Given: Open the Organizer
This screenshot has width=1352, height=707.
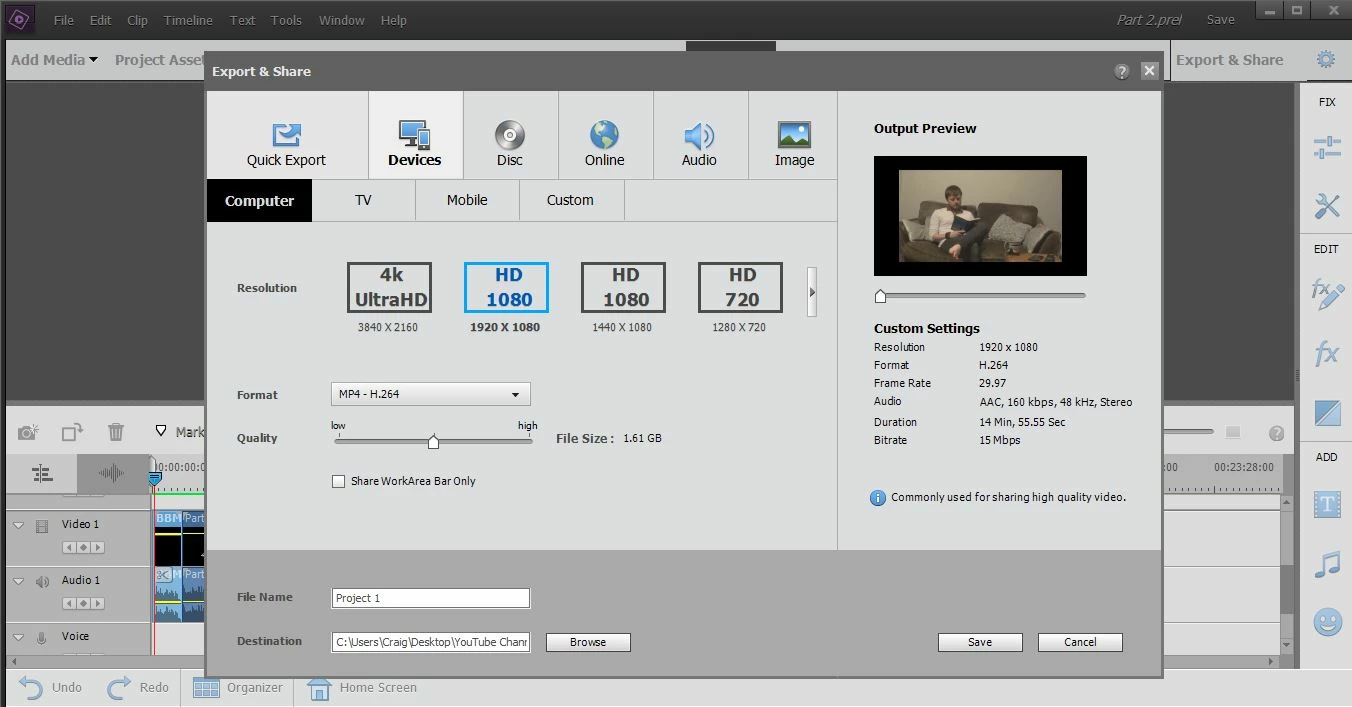Looking at the screenshot, I should [238, 688].
